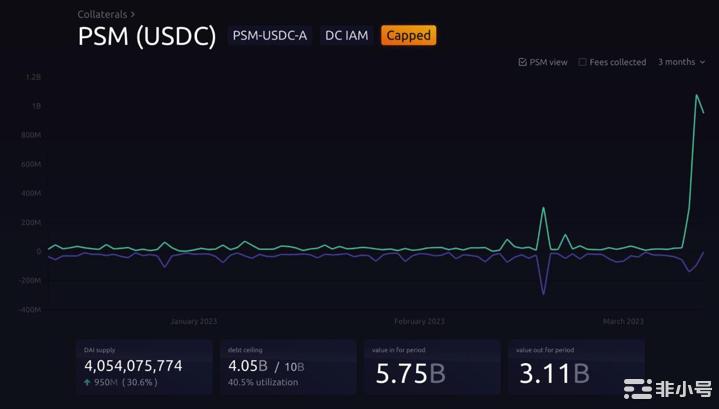719x409 pixels.
Task: Click the green line peak above 1B
Action: coord(696,95)
